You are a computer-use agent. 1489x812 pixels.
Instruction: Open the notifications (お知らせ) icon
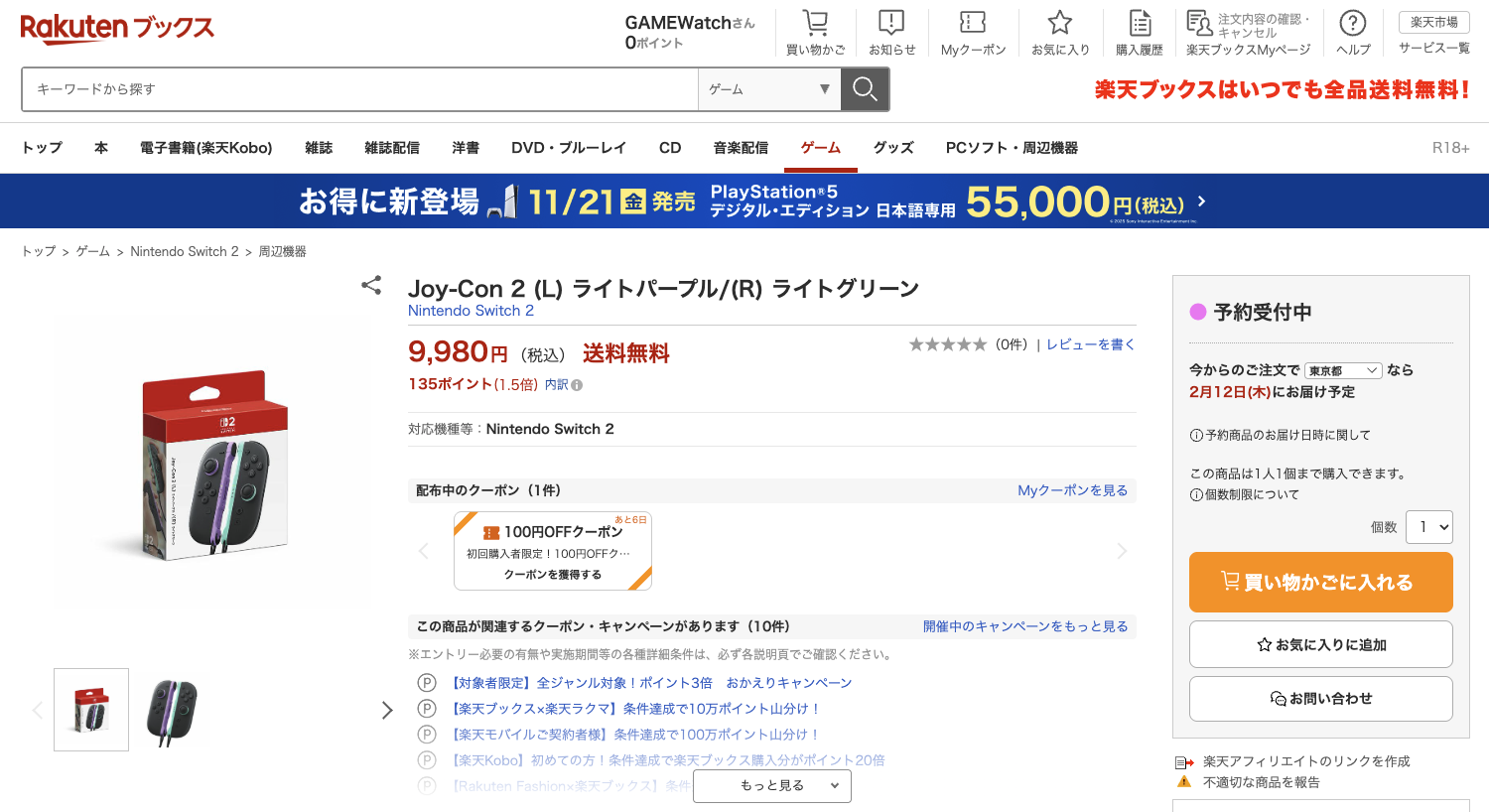click(891, 23)
